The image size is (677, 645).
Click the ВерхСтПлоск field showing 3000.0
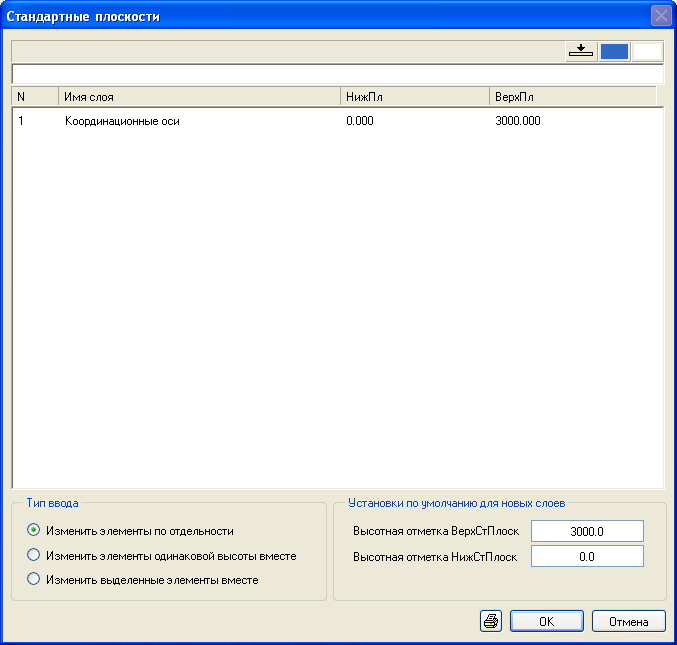pos(587,531)
